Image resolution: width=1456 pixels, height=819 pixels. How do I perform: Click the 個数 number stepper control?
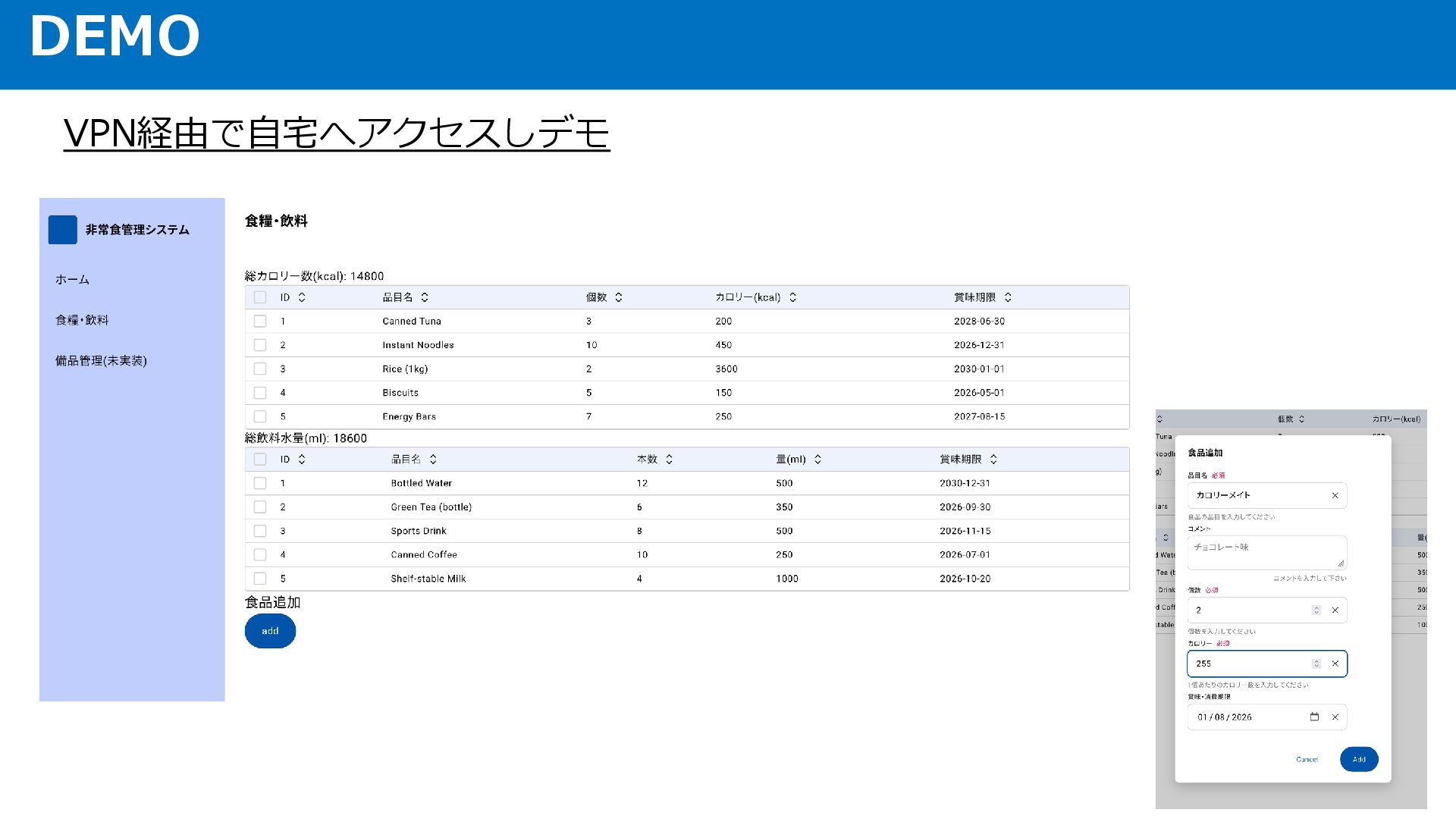[1316, 610]
